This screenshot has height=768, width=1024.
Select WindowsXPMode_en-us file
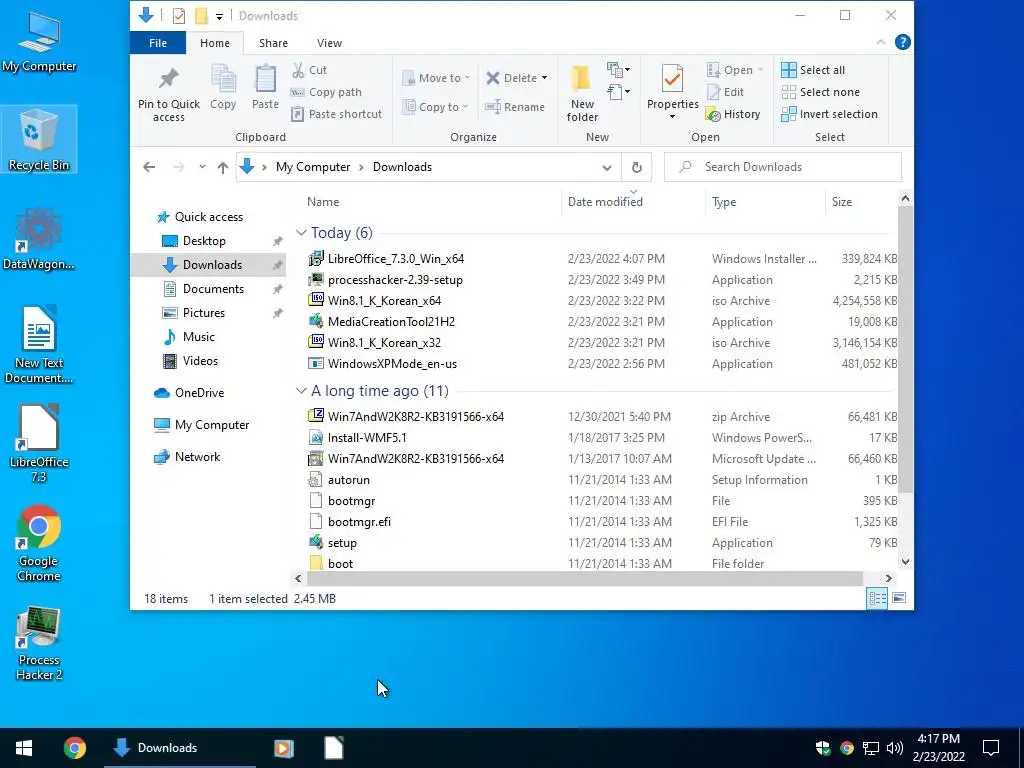[392, 364]
